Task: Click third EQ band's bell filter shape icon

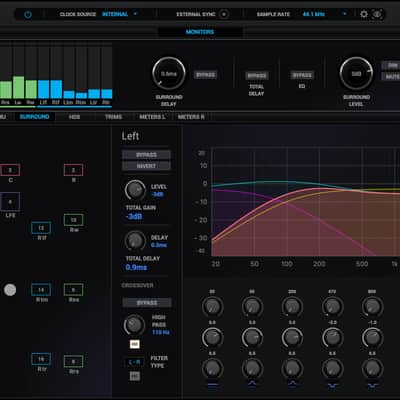Action: point(292,384)
